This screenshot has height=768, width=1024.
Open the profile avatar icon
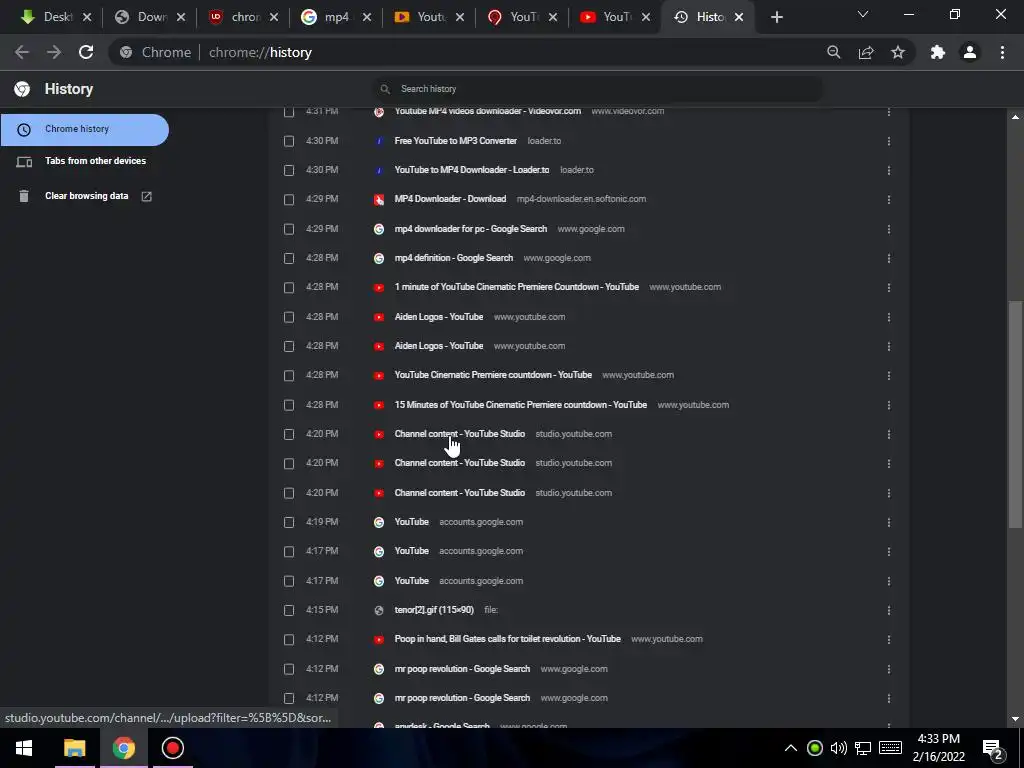click(970, 52)
